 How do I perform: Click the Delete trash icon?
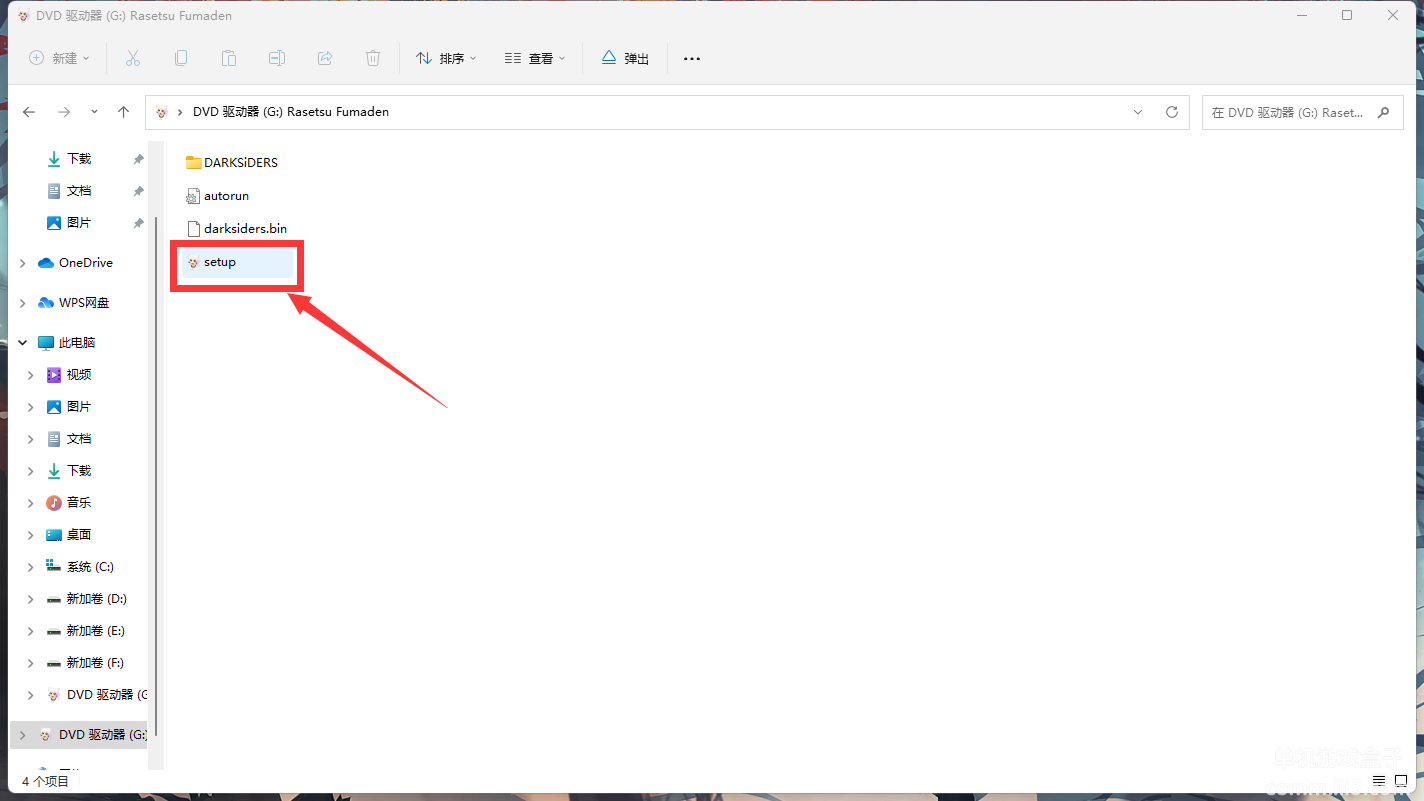pyautogui.click(x=373, y=58)
